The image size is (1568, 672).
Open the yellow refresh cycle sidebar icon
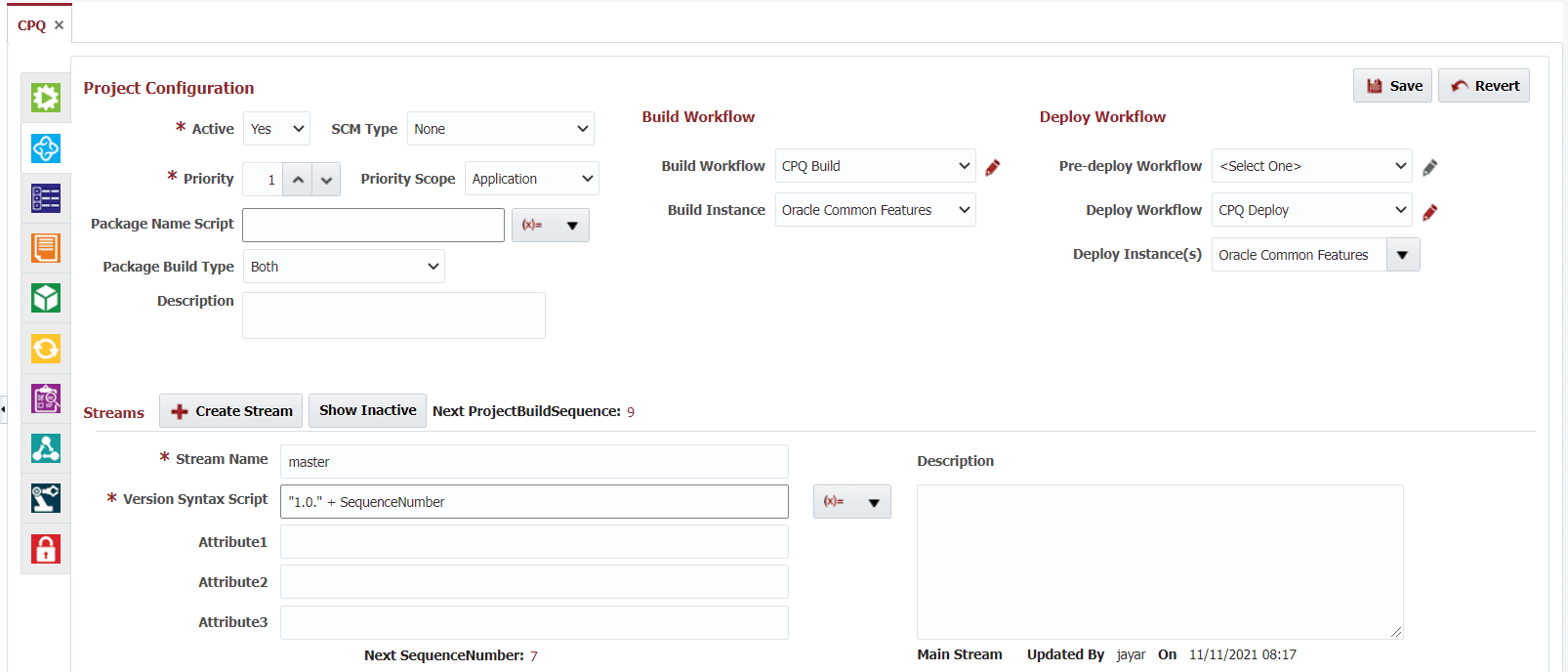pos(46,349)
